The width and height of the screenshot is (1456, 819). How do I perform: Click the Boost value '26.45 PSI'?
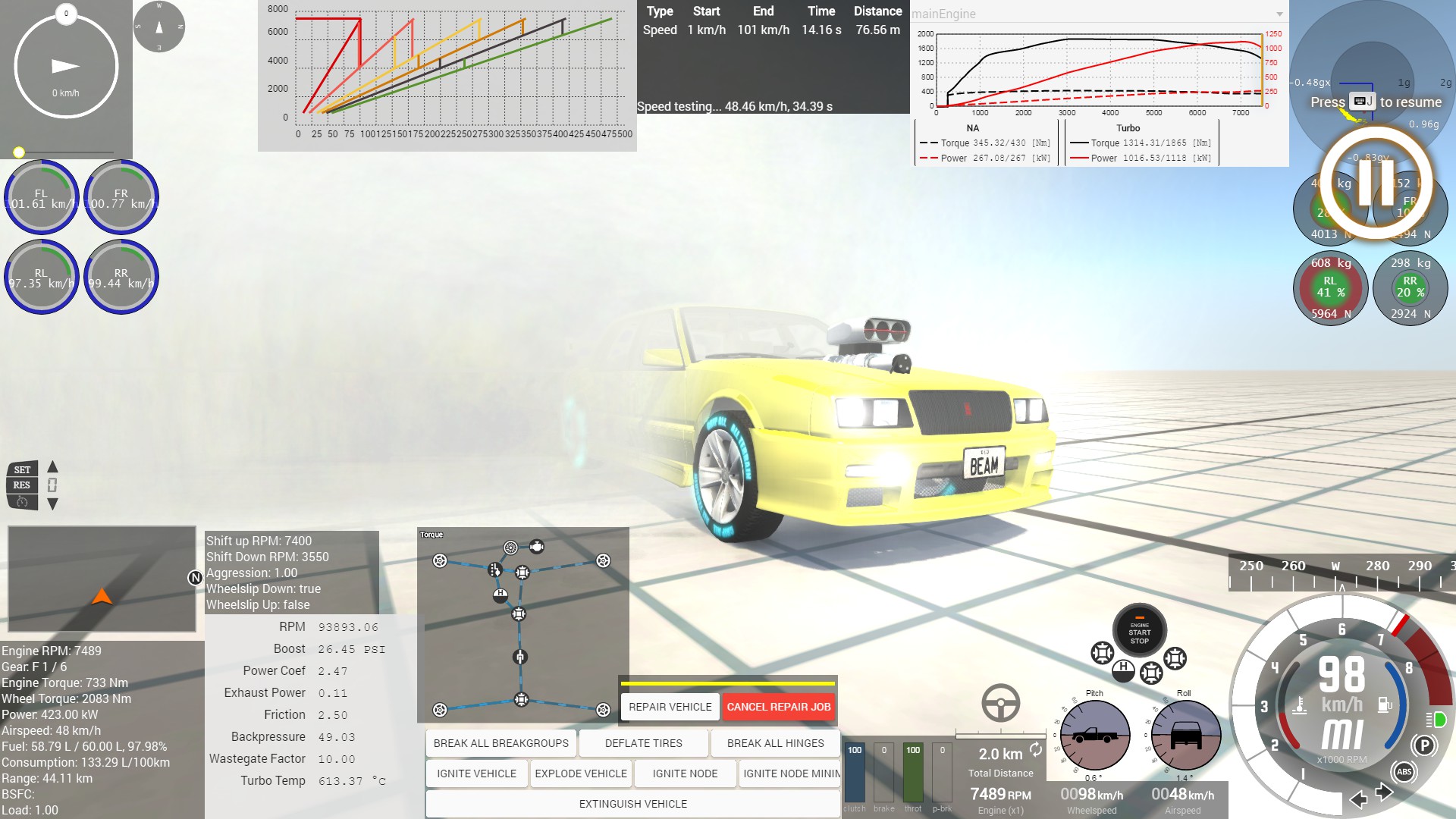[x=352, y=649]
